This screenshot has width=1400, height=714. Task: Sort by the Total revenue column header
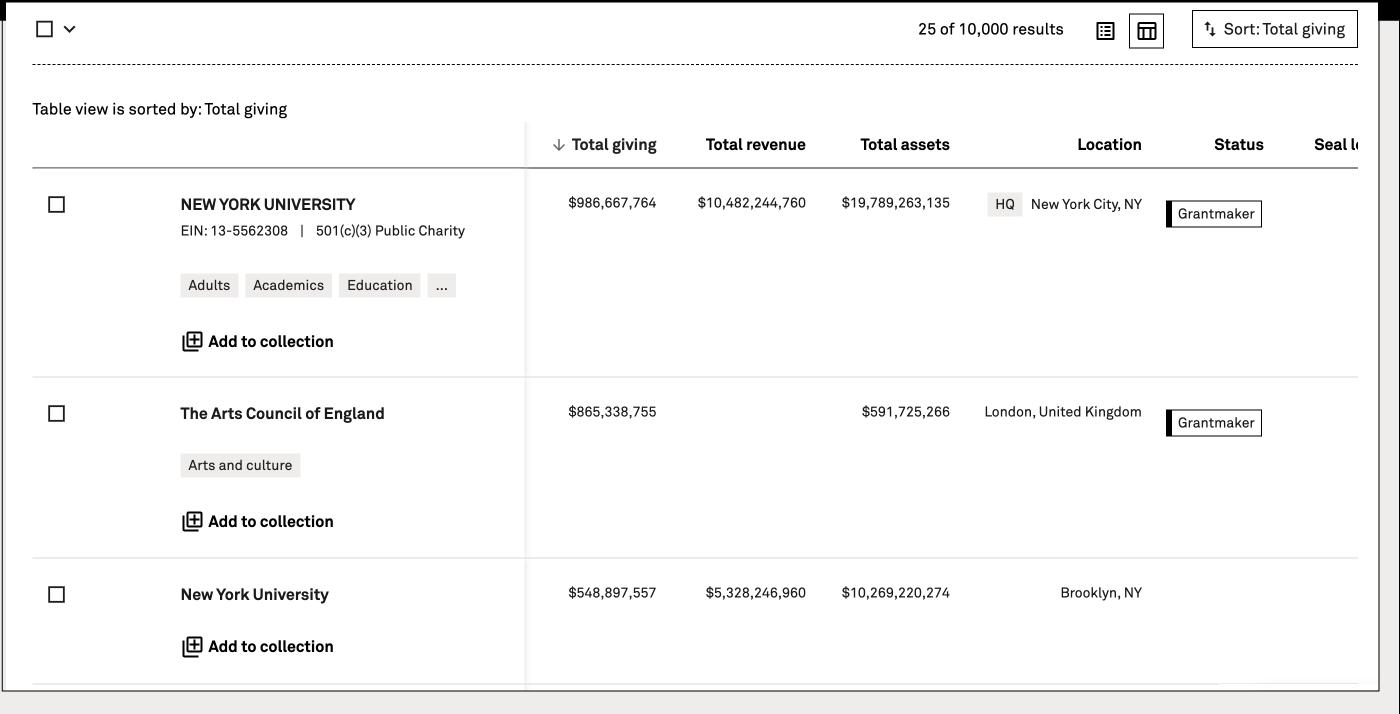tap(755, 145)
